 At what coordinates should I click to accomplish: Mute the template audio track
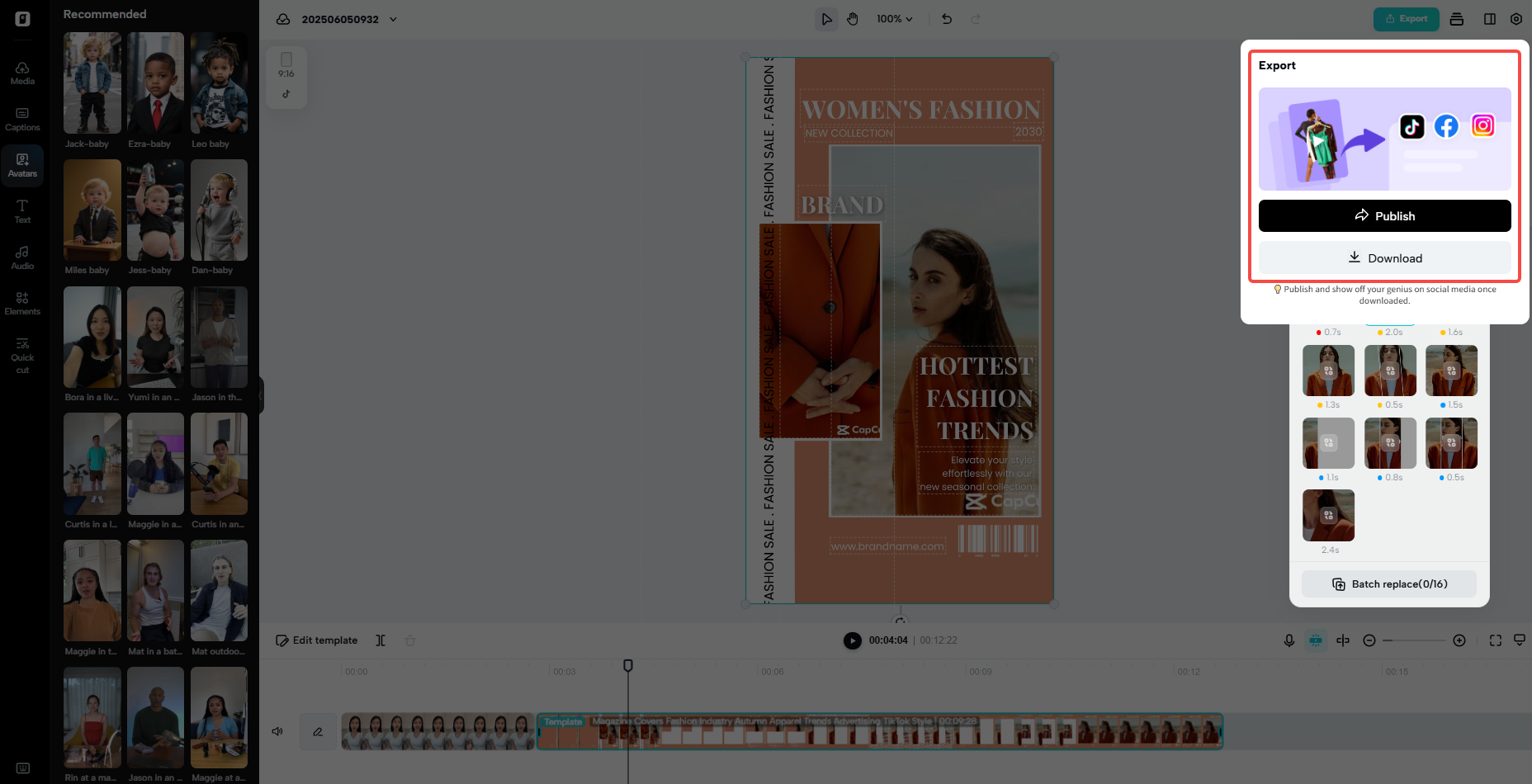click(x=277, y=731)
